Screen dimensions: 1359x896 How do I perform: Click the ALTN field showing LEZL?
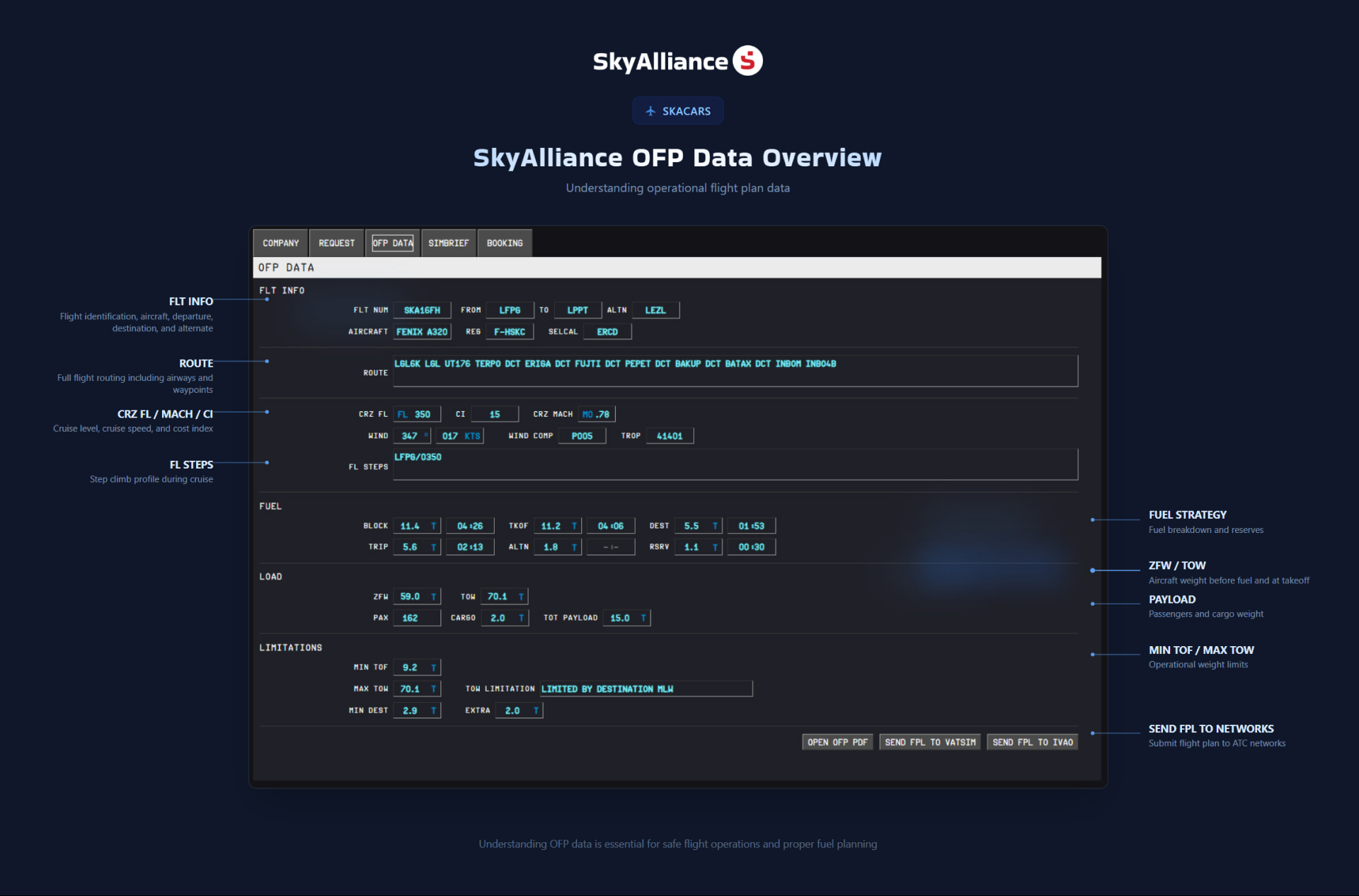click(655, 310)
